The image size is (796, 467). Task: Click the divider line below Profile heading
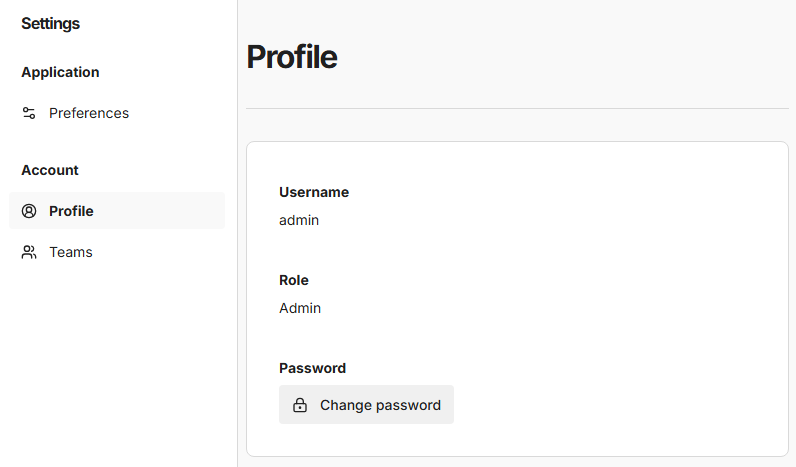pos(516,108)
